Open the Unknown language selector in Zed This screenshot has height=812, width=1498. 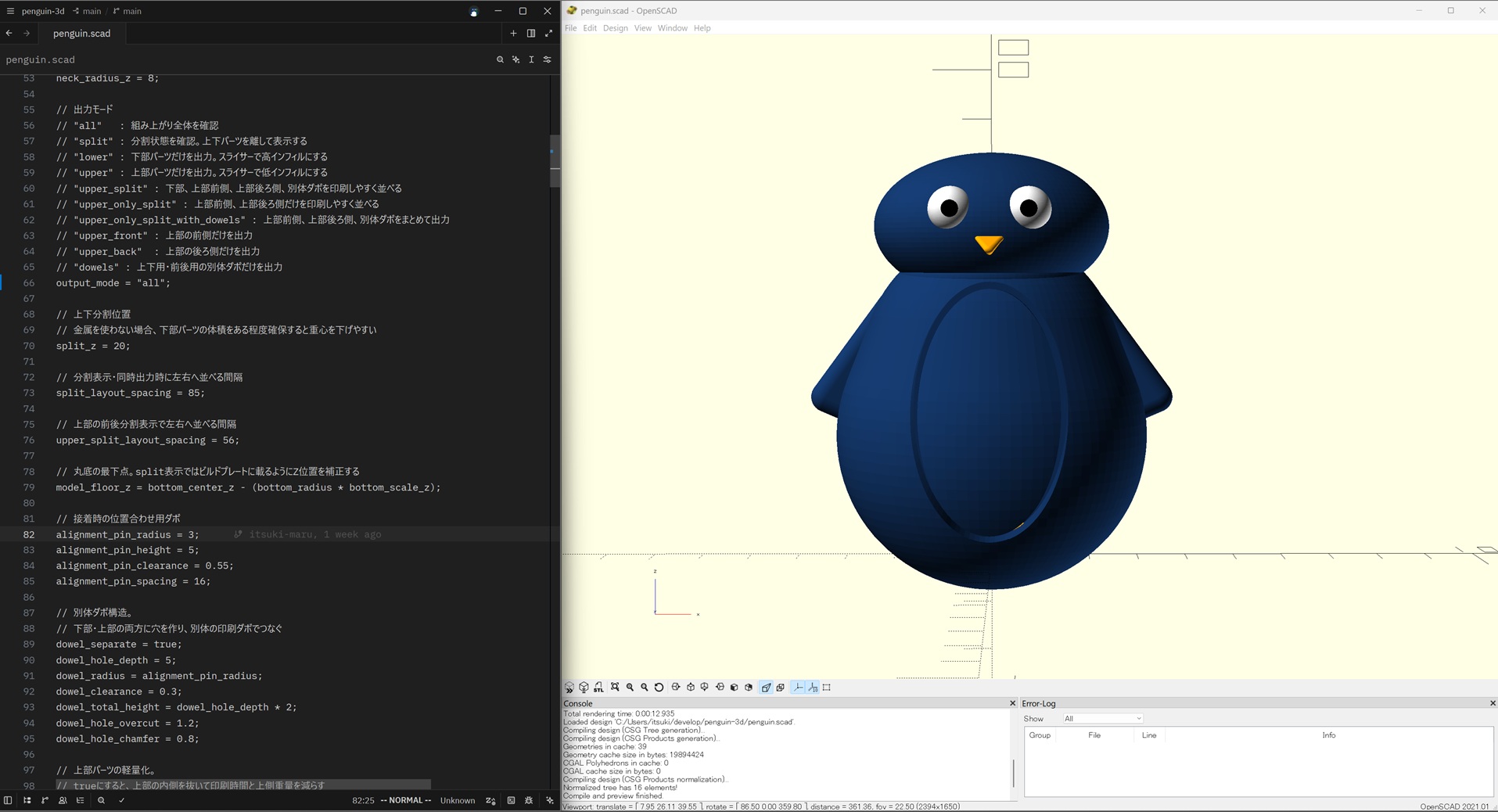click(458, 800)
